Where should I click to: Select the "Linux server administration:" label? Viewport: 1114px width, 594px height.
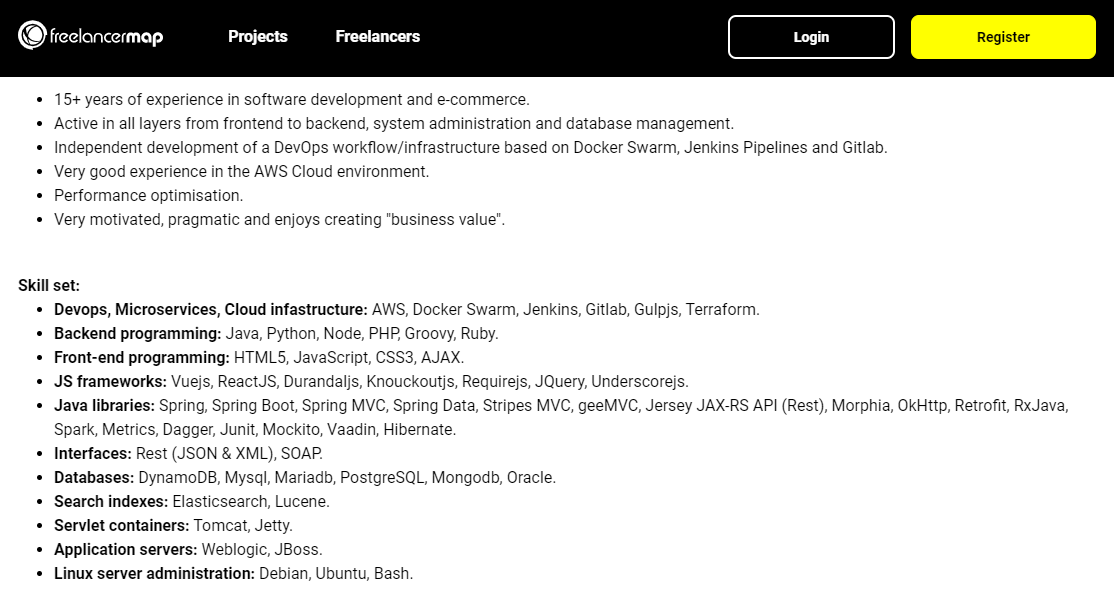click(154, 574)
